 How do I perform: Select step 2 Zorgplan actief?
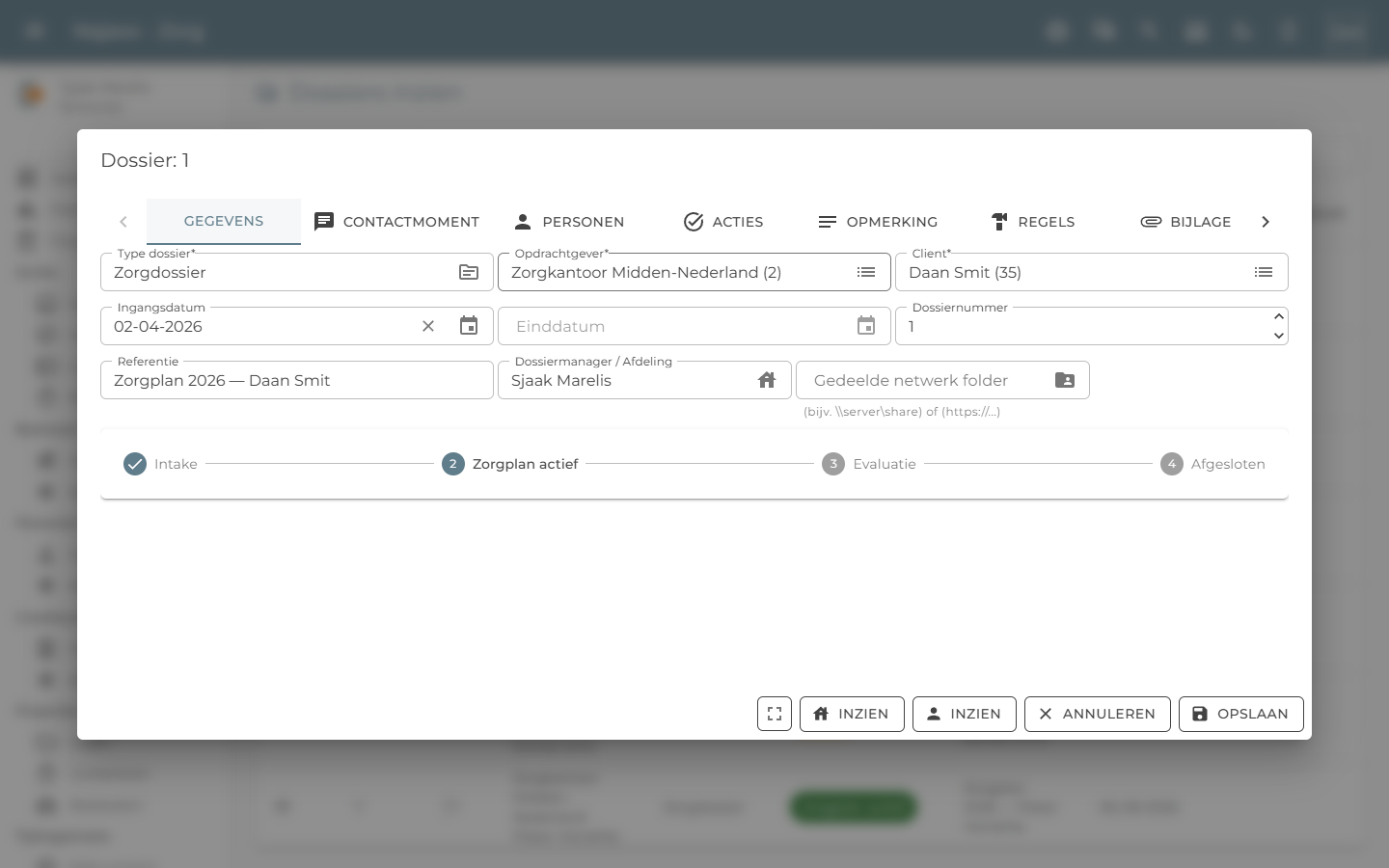(510, 464)
